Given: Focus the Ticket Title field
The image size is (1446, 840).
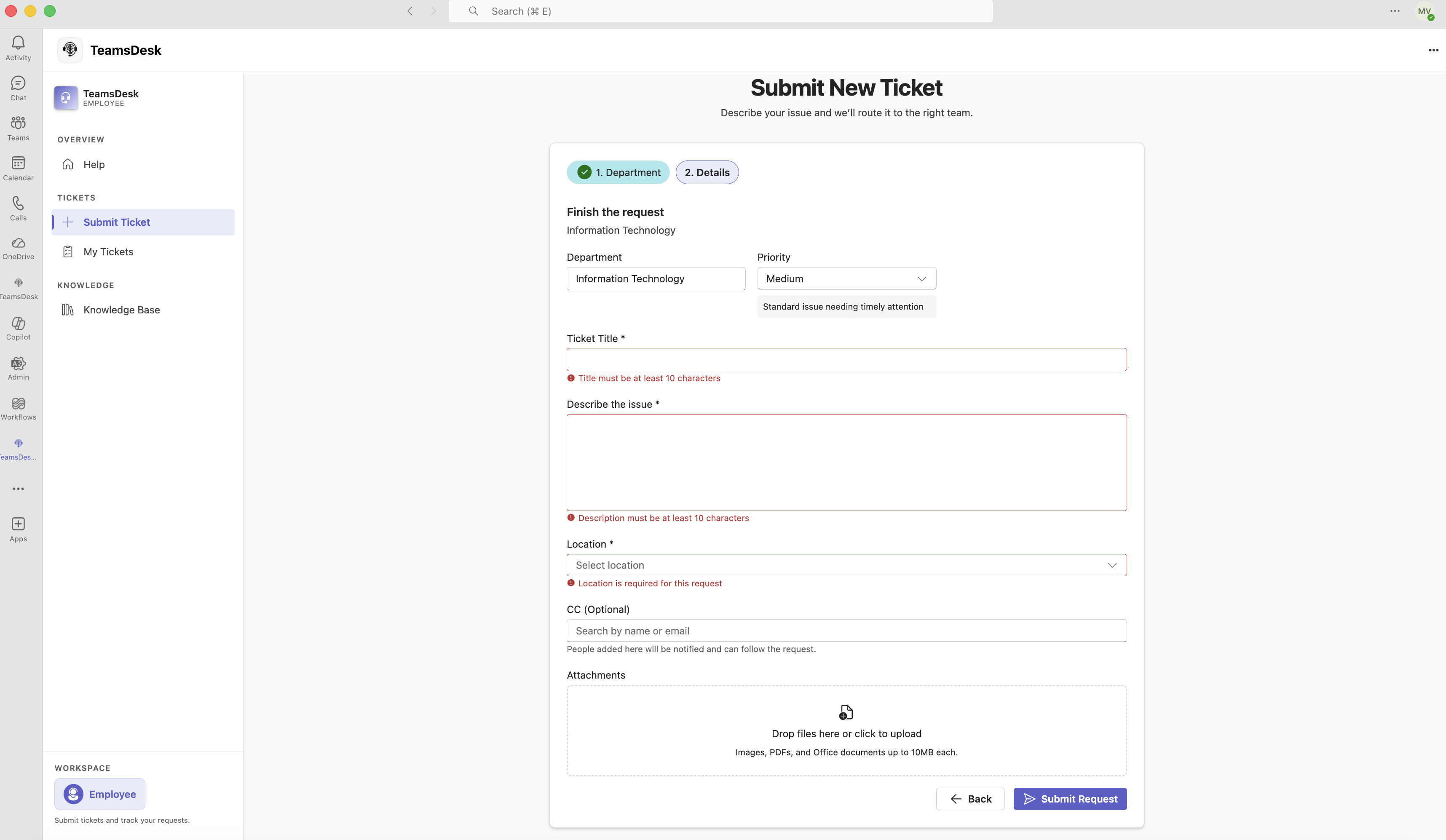Looking at the screenshot, I should pyautogui.click(x=846, y=359).
